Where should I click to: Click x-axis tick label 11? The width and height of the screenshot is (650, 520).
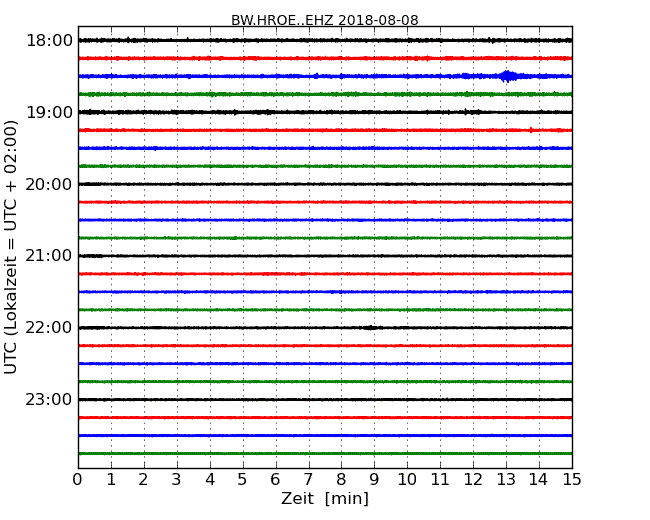(x=440, y=479)
